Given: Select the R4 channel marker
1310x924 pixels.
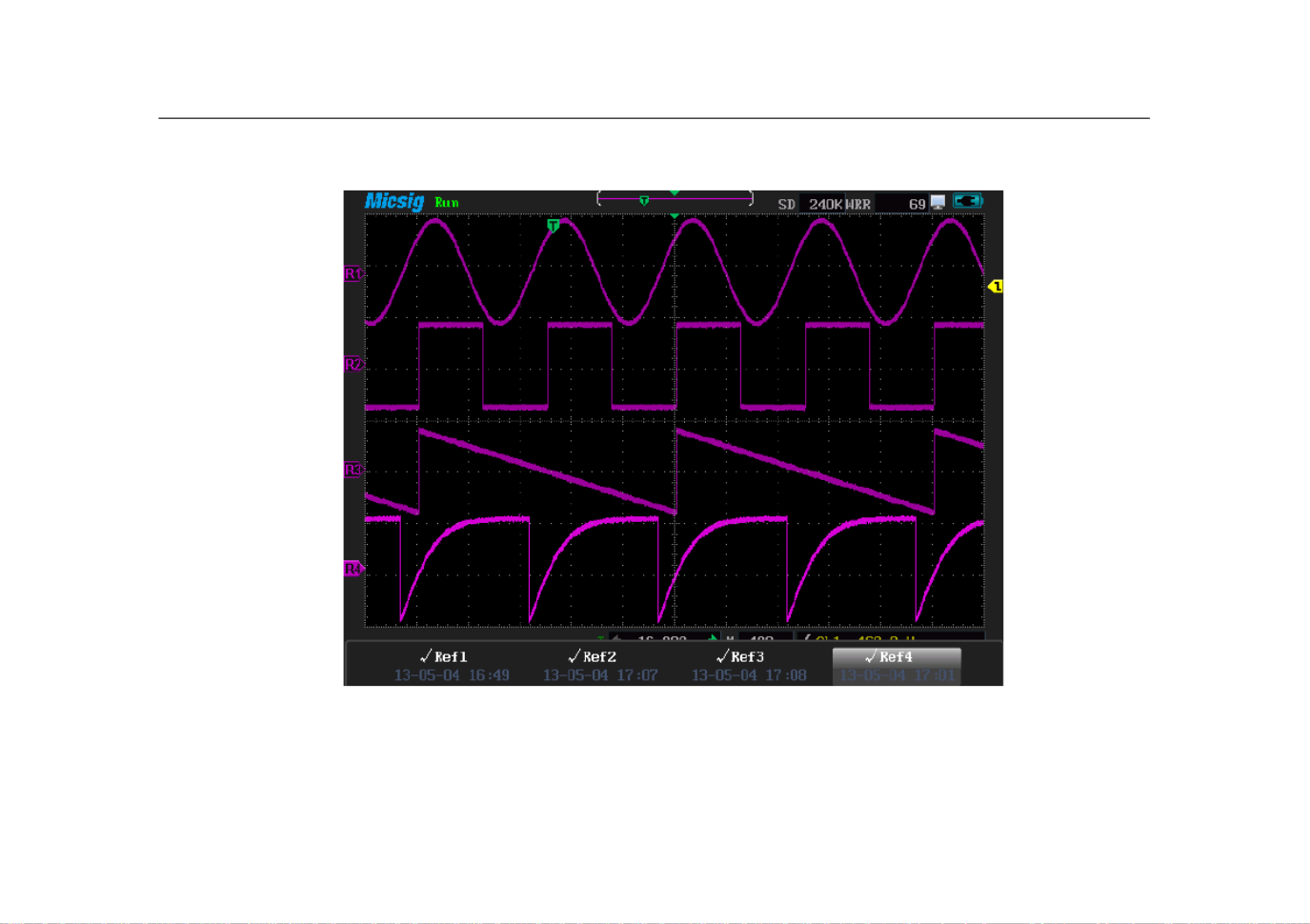Looking at the screenshot, I should pyautogui.click(x=353, y=569).
